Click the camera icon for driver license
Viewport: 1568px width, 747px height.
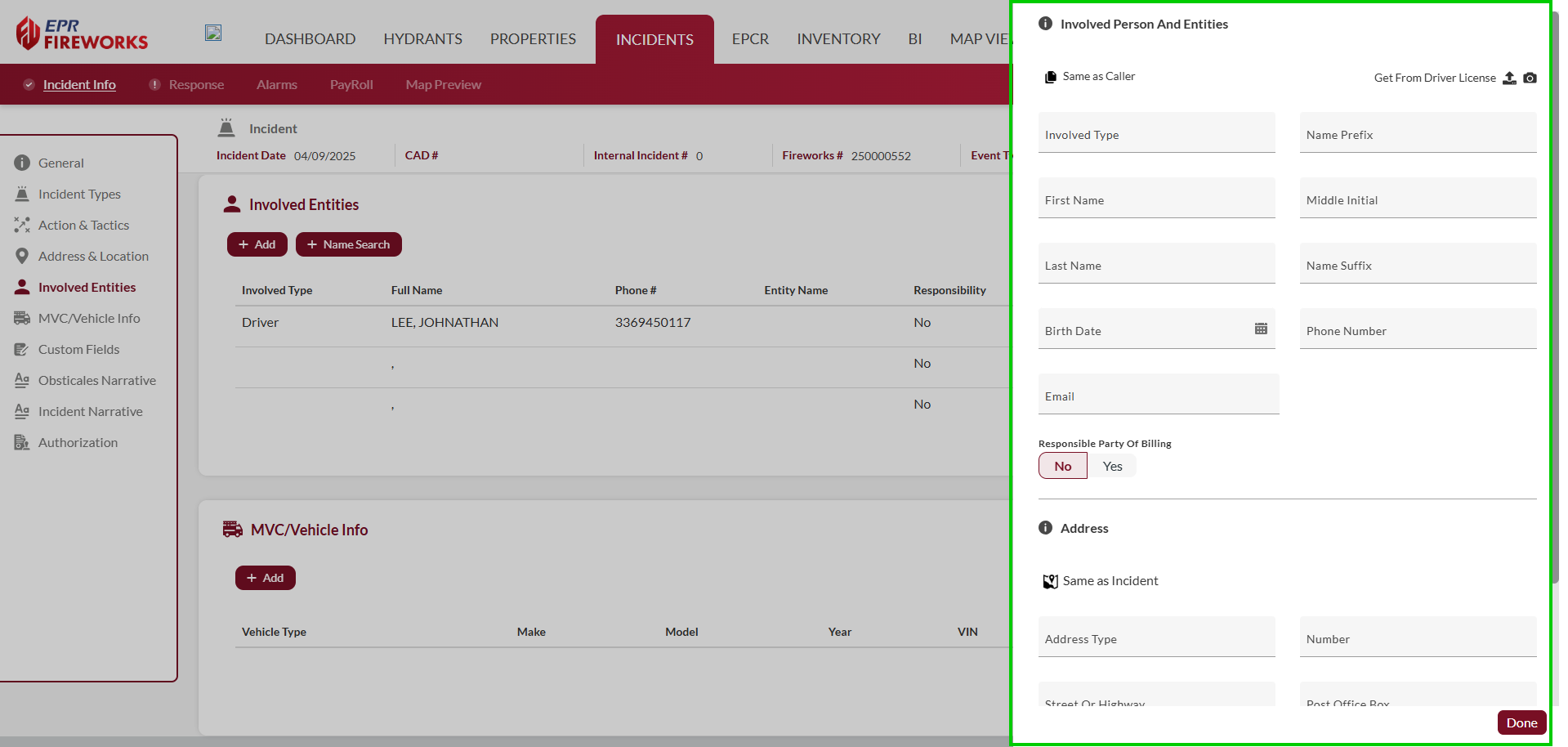[x=1530, y=78]
